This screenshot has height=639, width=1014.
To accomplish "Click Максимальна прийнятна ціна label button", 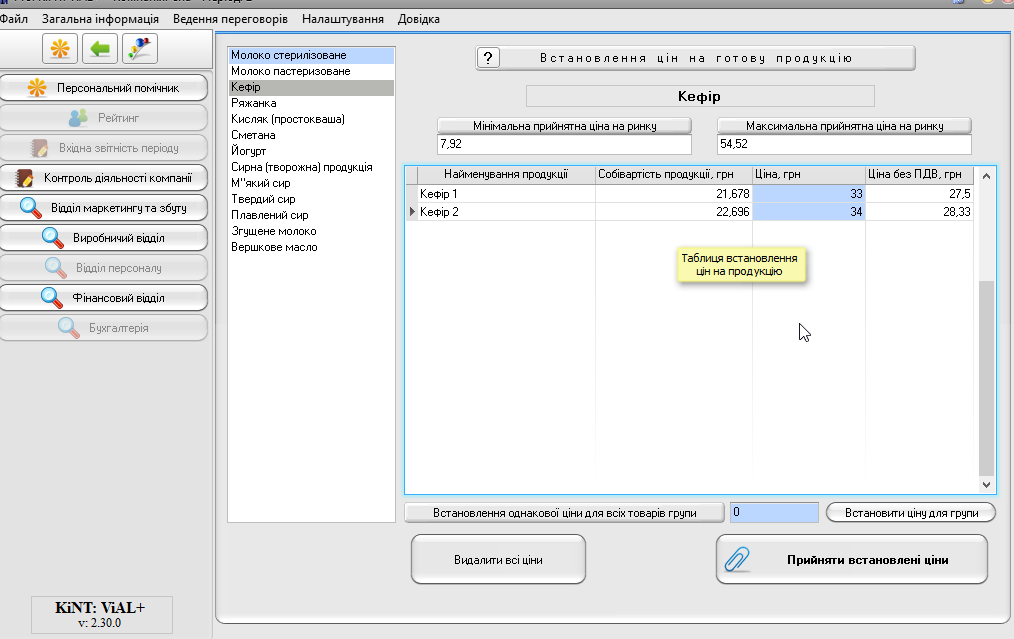I will click(x=844, y=126).
